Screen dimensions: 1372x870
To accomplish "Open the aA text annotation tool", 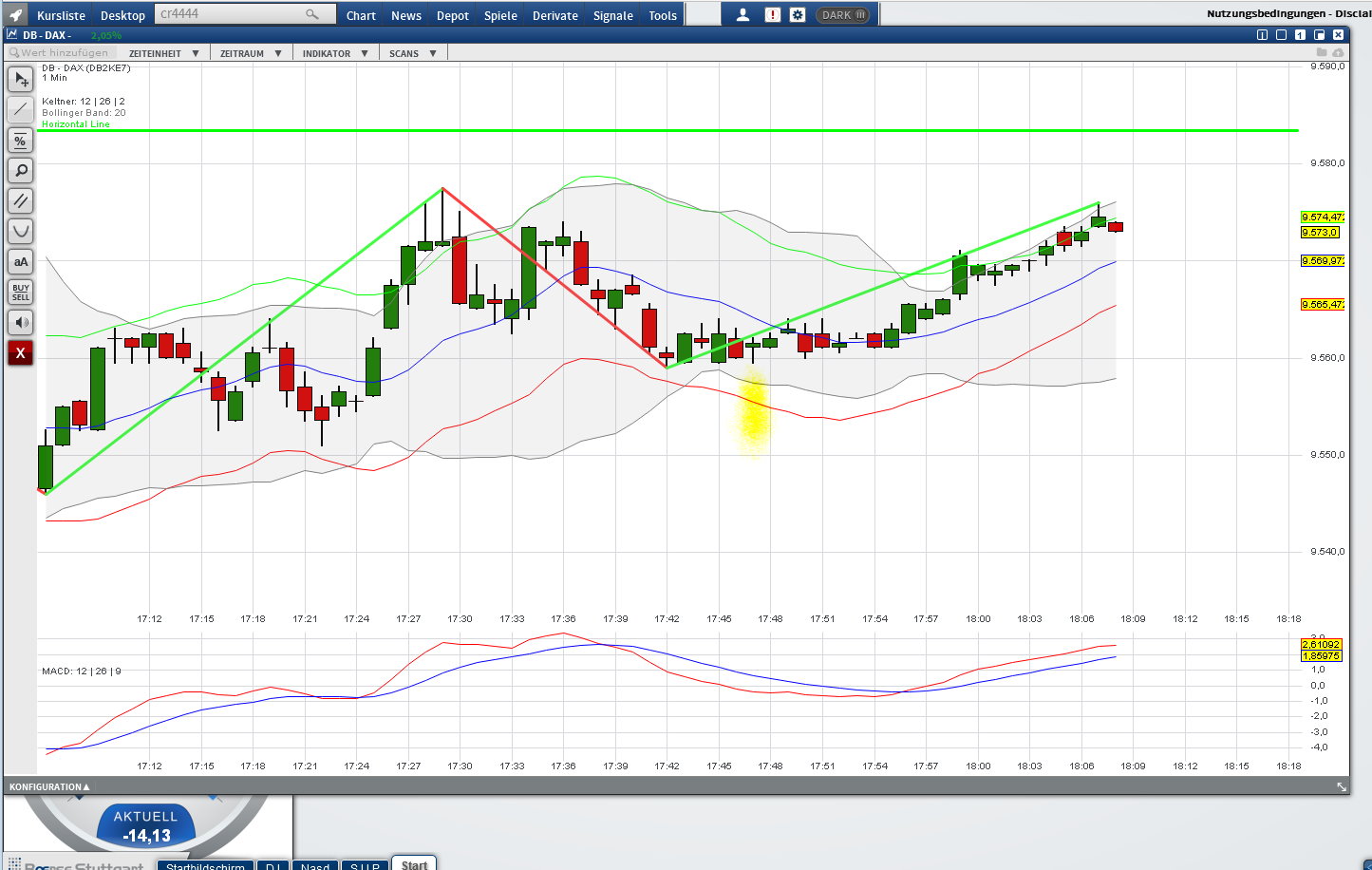I will click(x=20, y=261).
